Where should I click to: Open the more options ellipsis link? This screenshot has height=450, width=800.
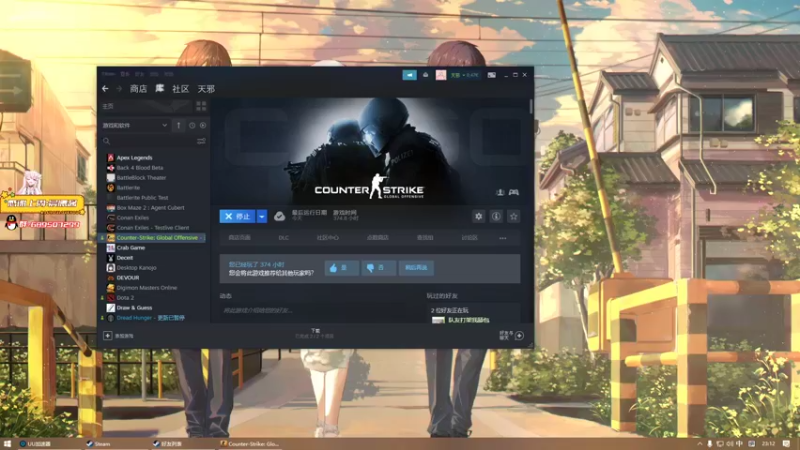503,238
